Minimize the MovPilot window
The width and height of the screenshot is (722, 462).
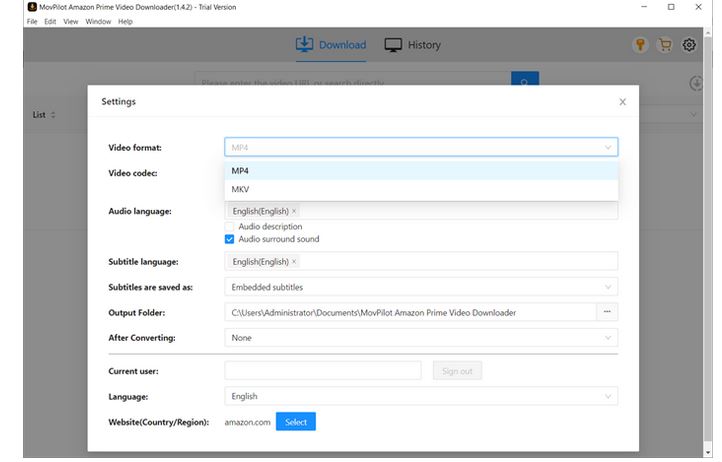pyautogui.click(x=644, y=7)
